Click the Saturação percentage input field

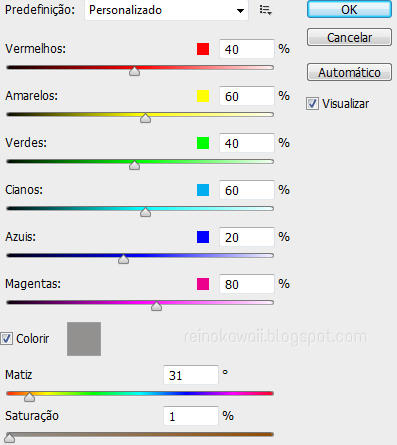coord(191,416)
